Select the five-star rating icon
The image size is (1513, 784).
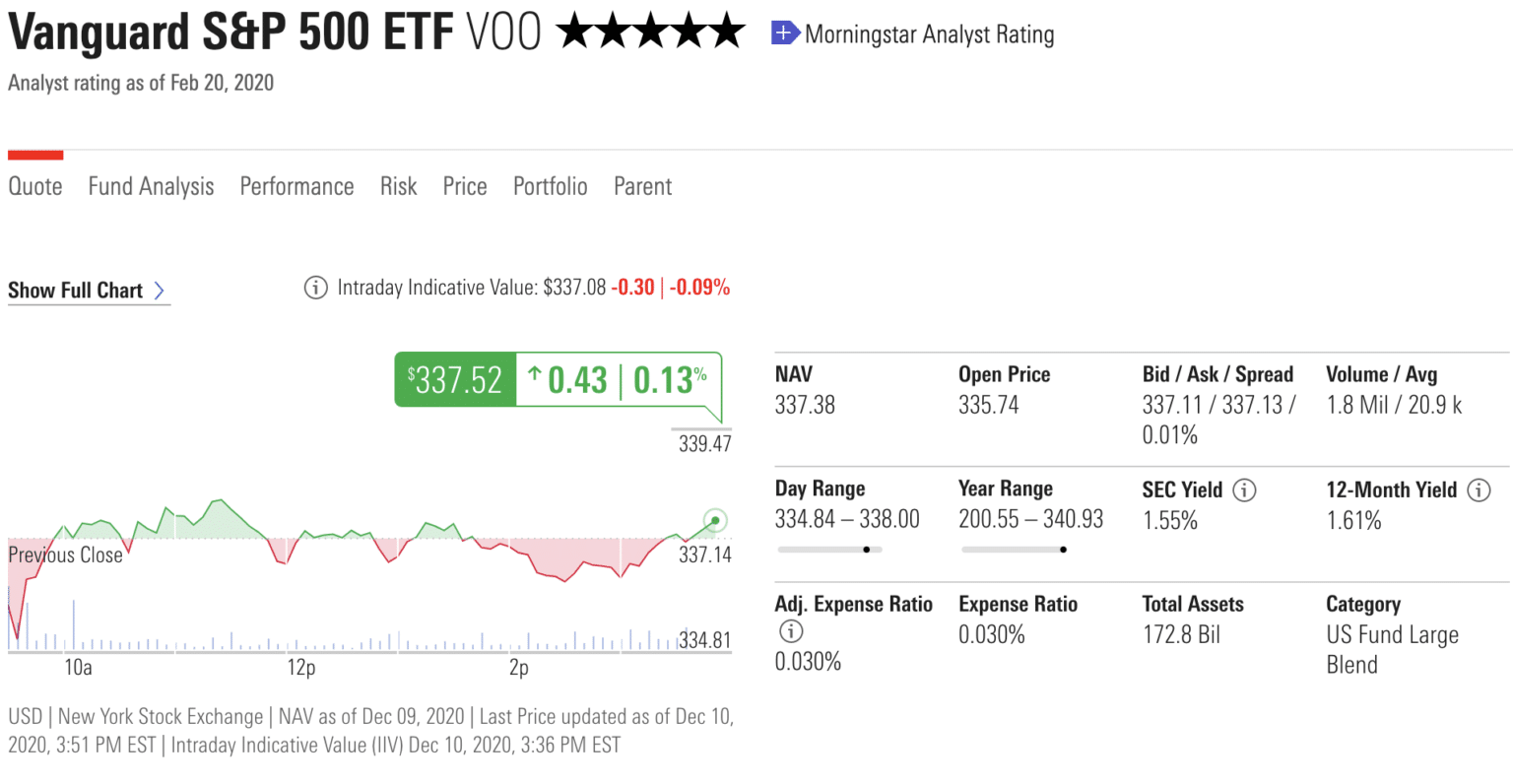pyautogui.click(x=650, y=32)
